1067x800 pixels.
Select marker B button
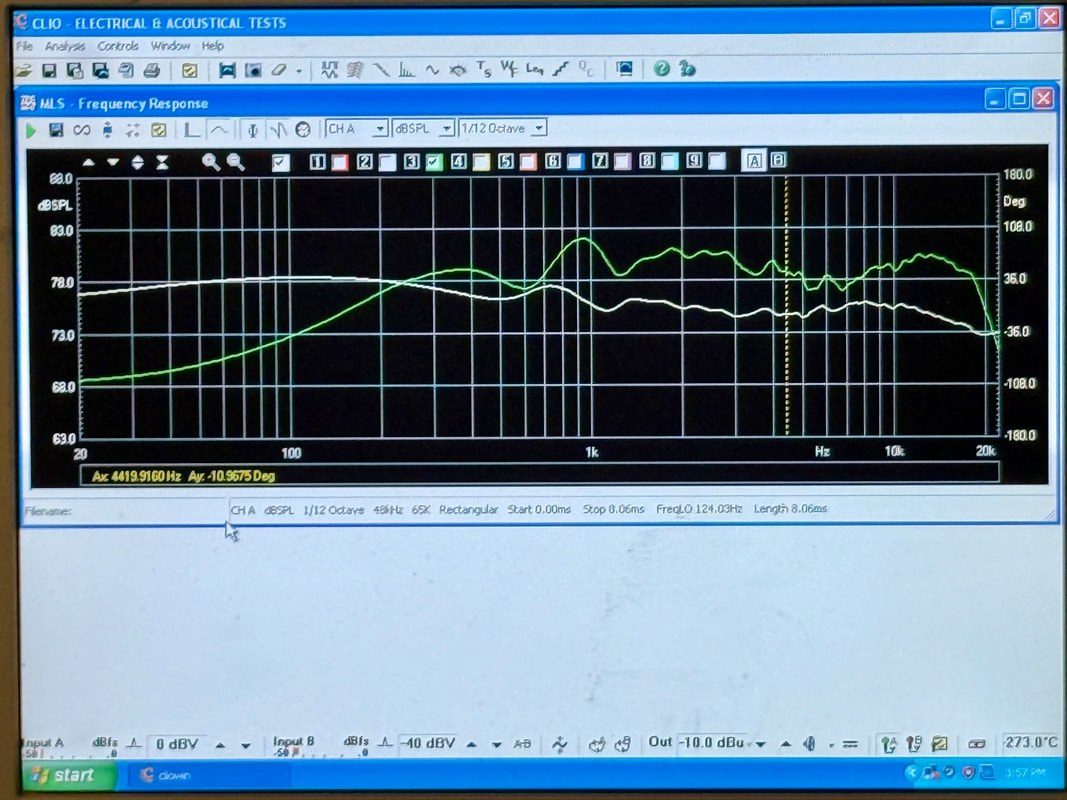[778, 160]
